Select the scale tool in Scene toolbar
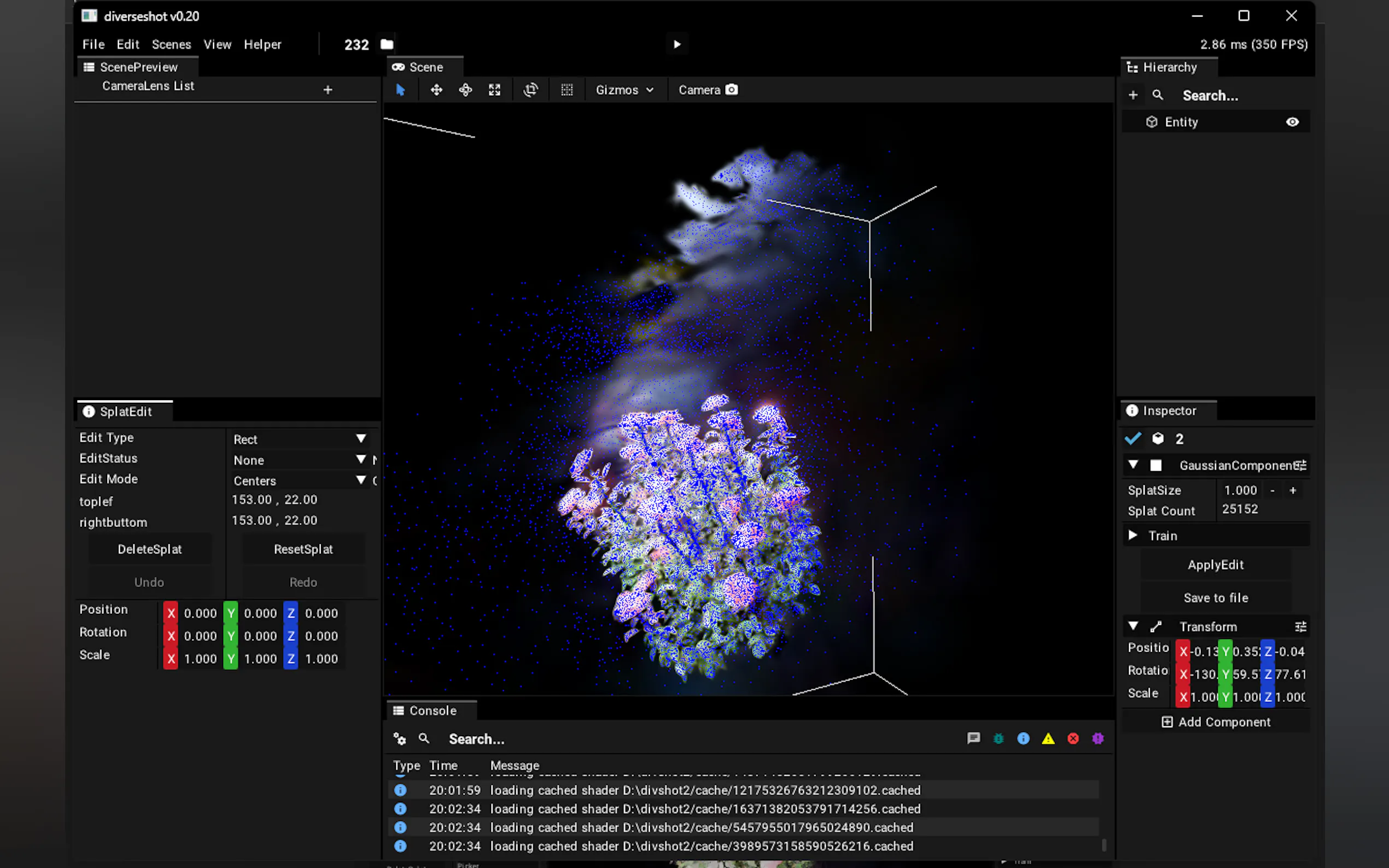Screen dimensions: 1389x868 coord(494,90)
